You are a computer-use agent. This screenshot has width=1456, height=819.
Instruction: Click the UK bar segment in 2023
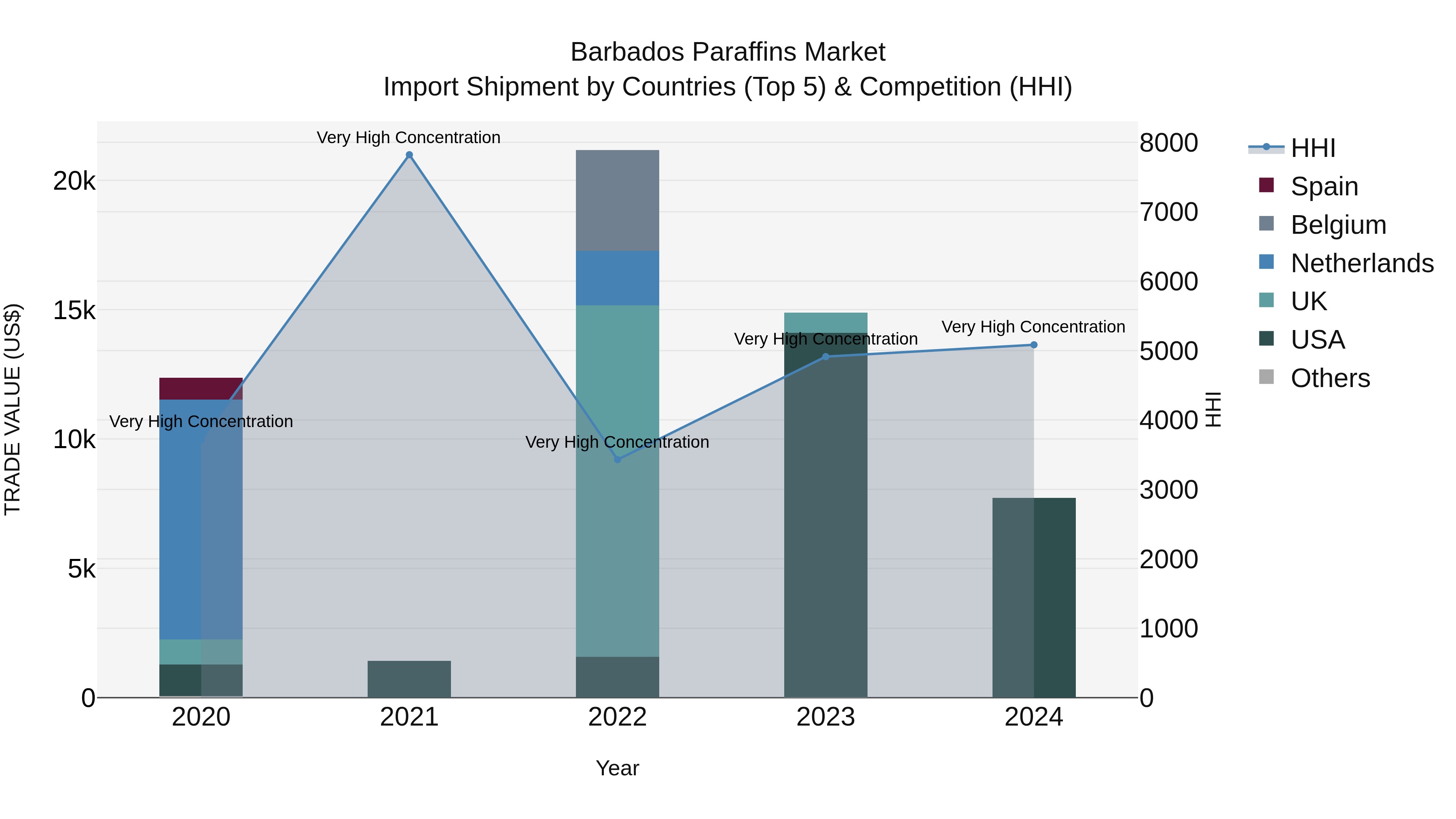pyautogui.click(x=826, y=323)
